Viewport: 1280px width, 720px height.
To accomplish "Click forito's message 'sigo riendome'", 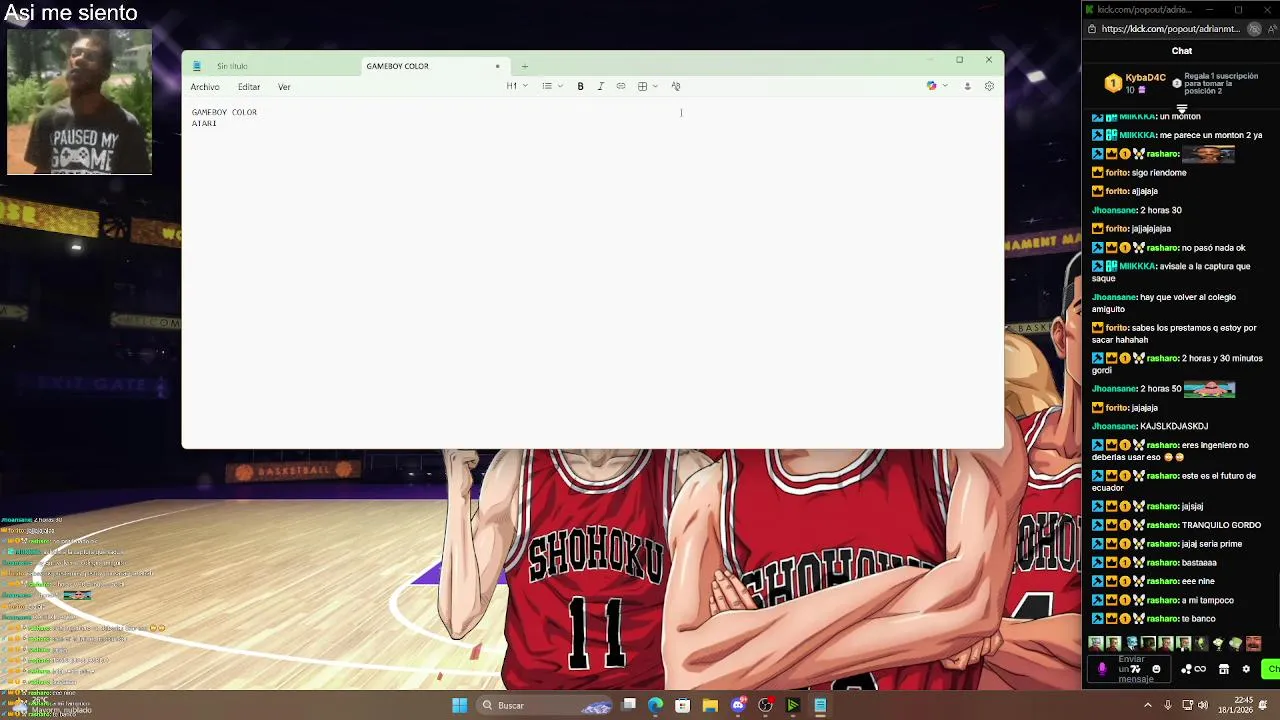I will 1159,173.
